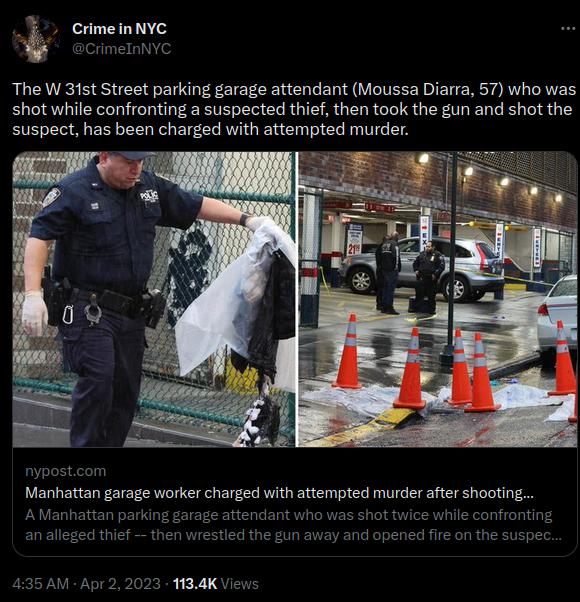The image size is (580, 602).
Task: Open the nypost.com source domain link
Action: tap(66, 471)
